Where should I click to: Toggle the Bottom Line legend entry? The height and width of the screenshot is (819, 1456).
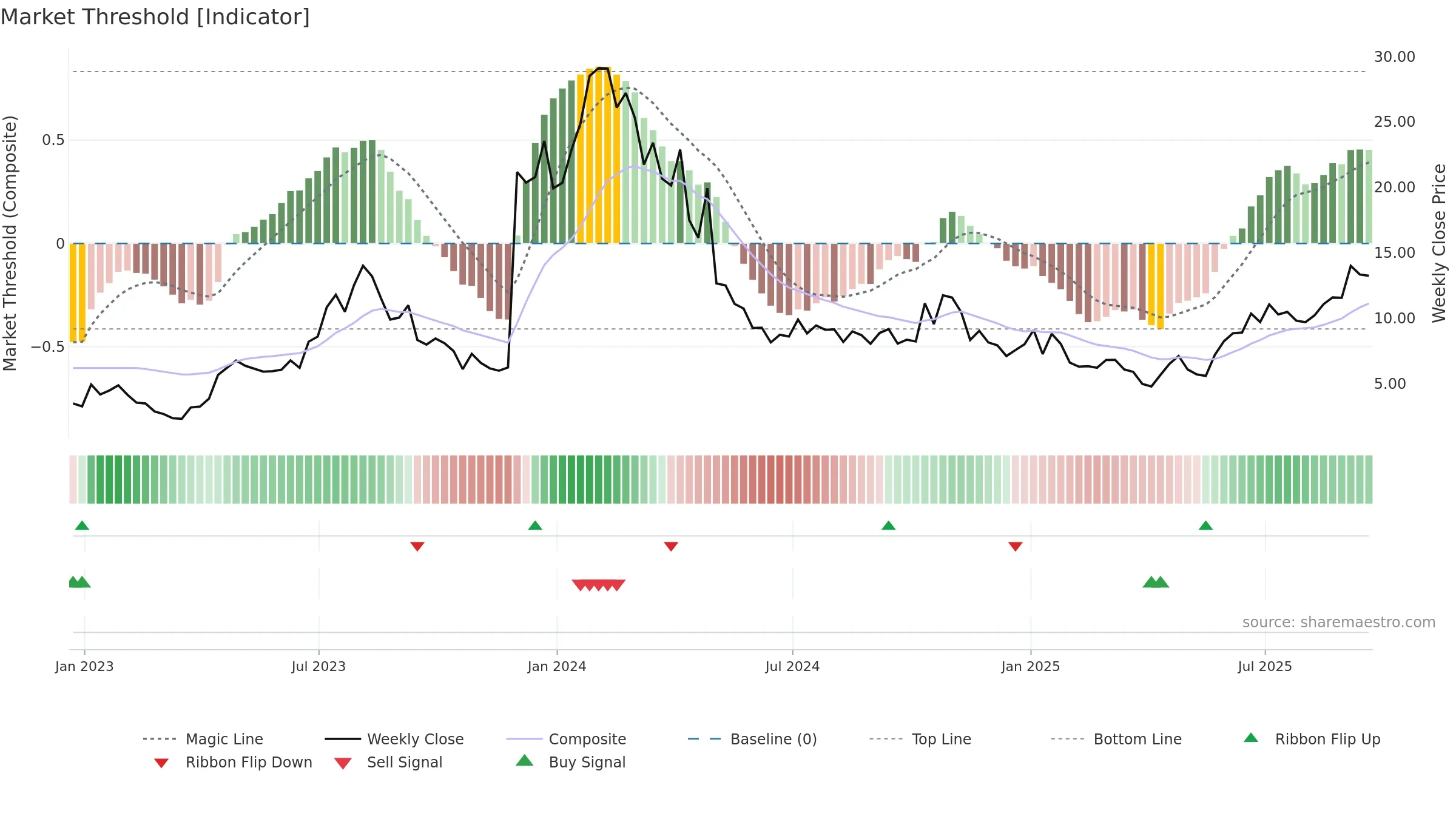click(1116, 739)
